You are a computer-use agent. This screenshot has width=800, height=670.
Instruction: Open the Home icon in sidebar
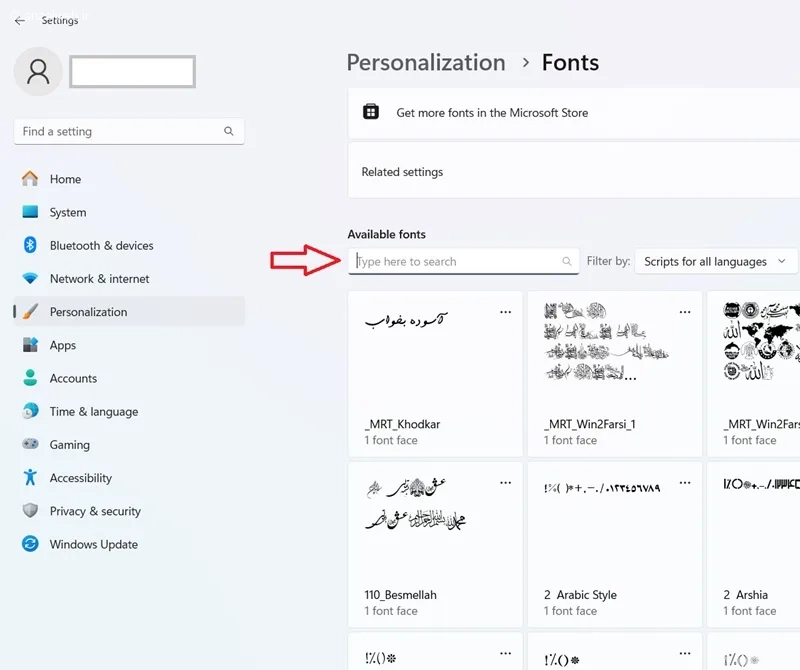point(30,179)
